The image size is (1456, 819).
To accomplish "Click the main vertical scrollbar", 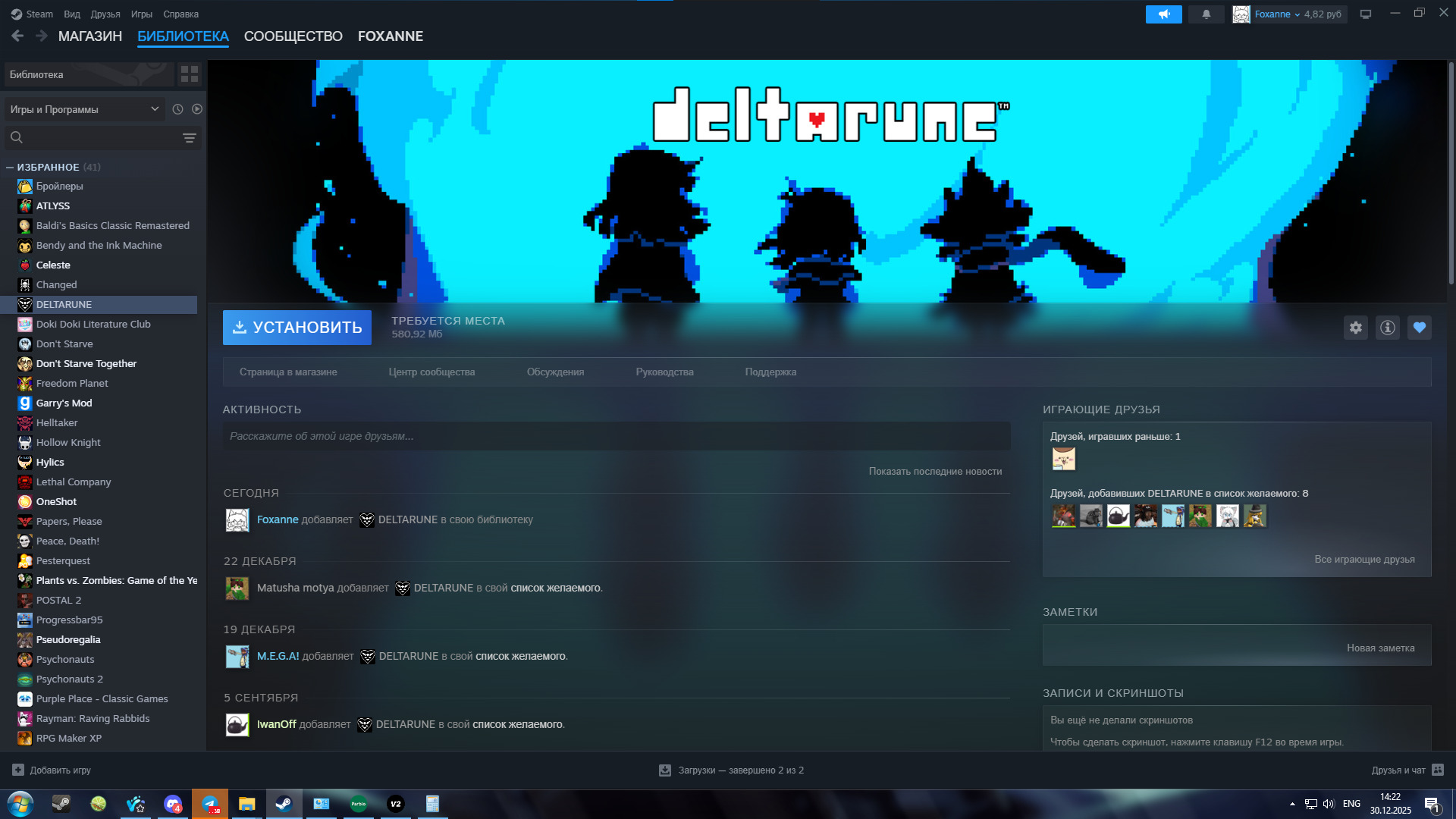I will [1451, 174].
